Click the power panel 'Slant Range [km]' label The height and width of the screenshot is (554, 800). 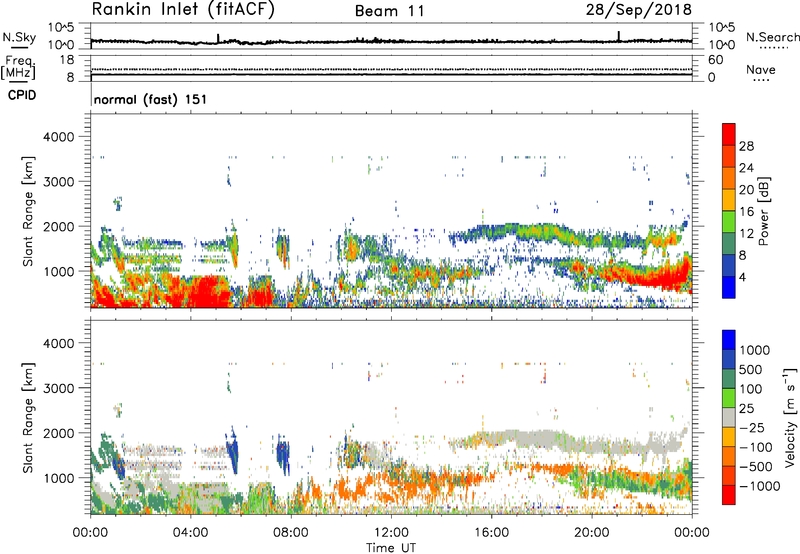click(28, 211)
